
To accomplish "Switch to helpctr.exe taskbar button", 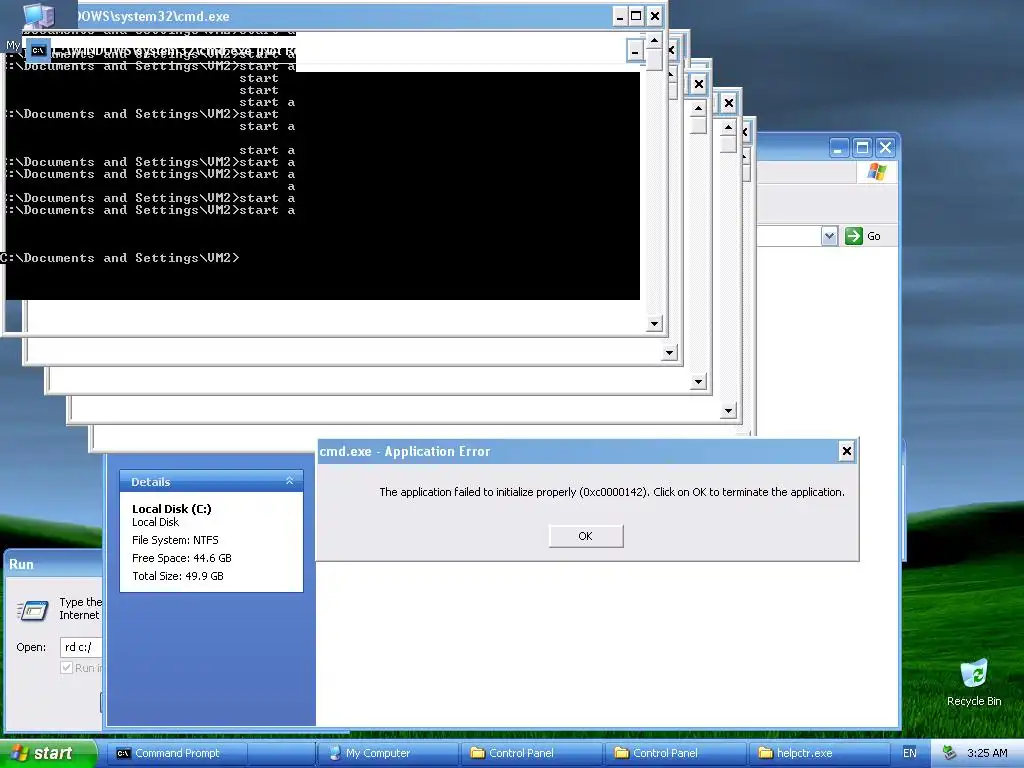I will coord(818,753).
